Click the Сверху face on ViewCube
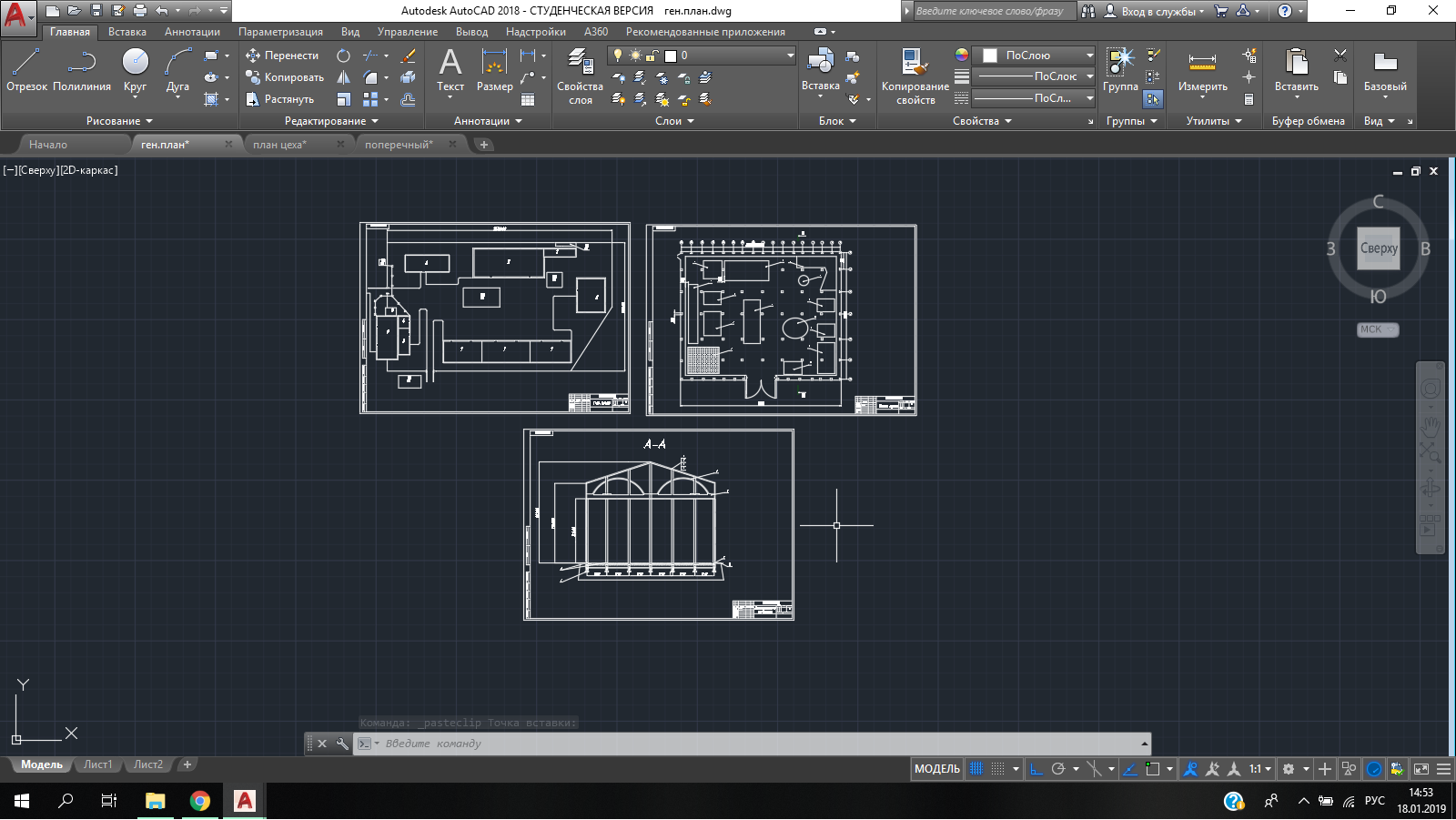This screenshot has height=820, width=1456. (1379, 248)
